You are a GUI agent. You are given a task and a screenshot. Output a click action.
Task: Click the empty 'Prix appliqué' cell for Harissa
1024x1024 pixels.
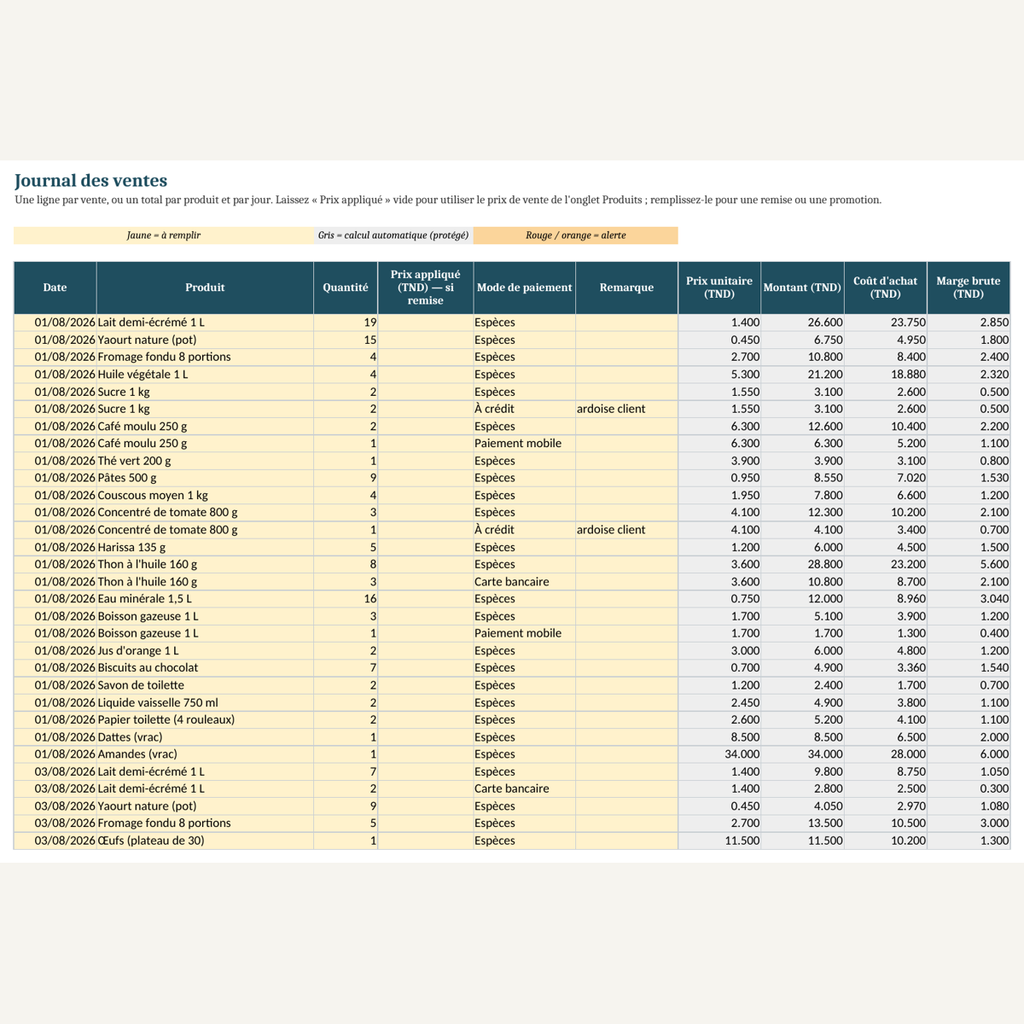425,547
